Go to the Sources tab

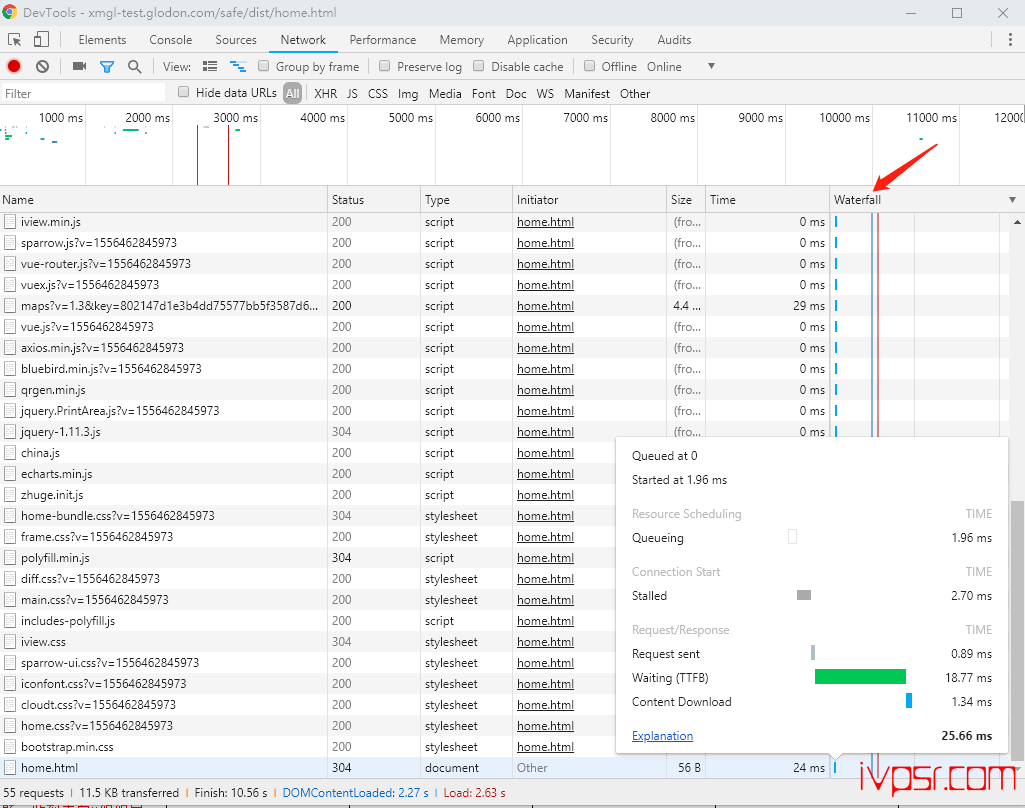pyautogui.click(x=236, y=40)
